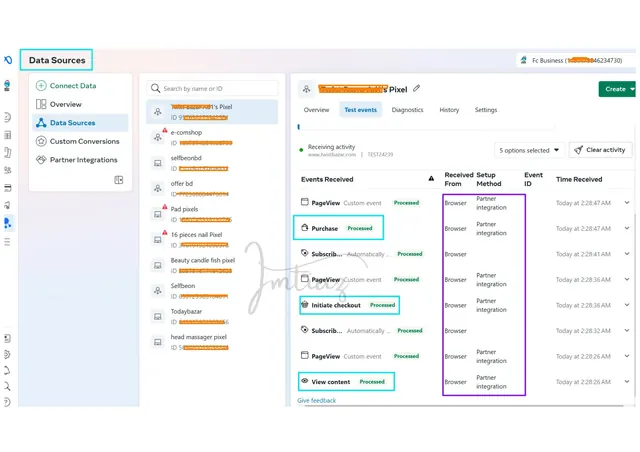This screenshot has width=640, height=452.
Task: Open the pixel Settings tab
Action: point(486,110)
